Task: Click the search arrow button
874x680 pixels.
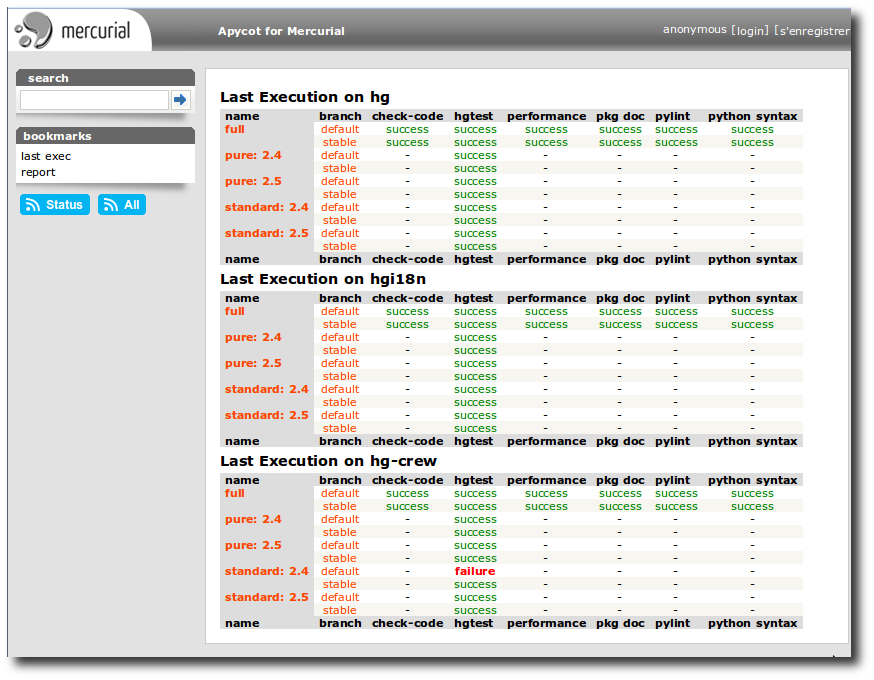Action: click(x=180, y=100)
